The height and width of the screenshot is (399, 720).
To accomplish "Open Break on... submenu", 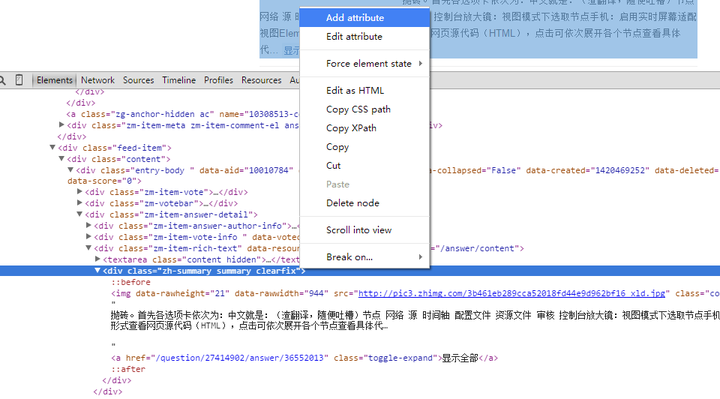I will pos(365,258).
